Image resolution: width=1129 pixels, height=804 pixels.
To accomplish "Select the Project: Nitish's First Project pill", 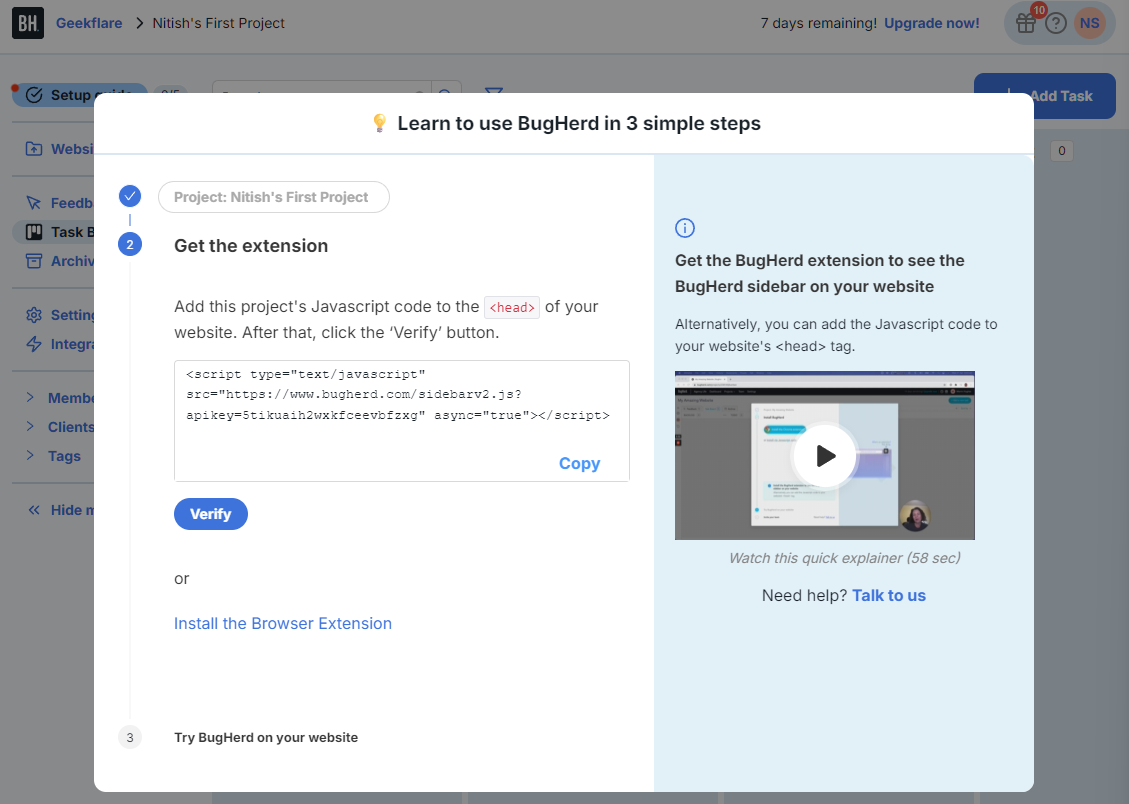I will pos(274,197).
